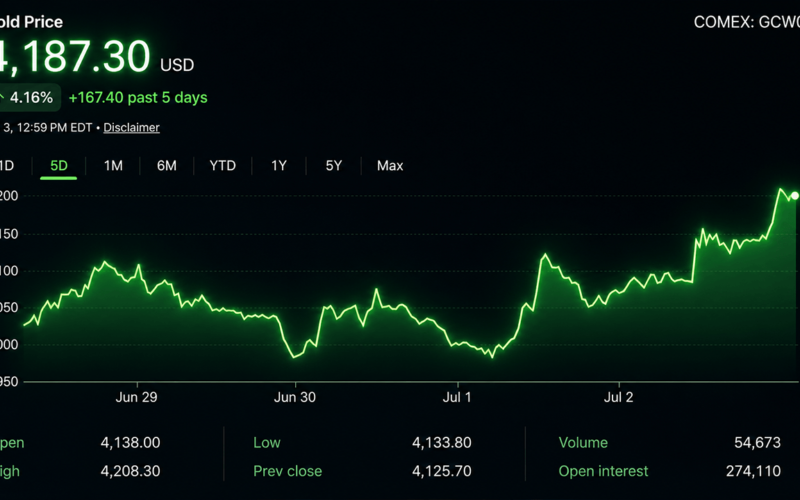Click the '+167.40 past 5 days' text
This screenshot has height=500, width=800.
coord(138,97)
